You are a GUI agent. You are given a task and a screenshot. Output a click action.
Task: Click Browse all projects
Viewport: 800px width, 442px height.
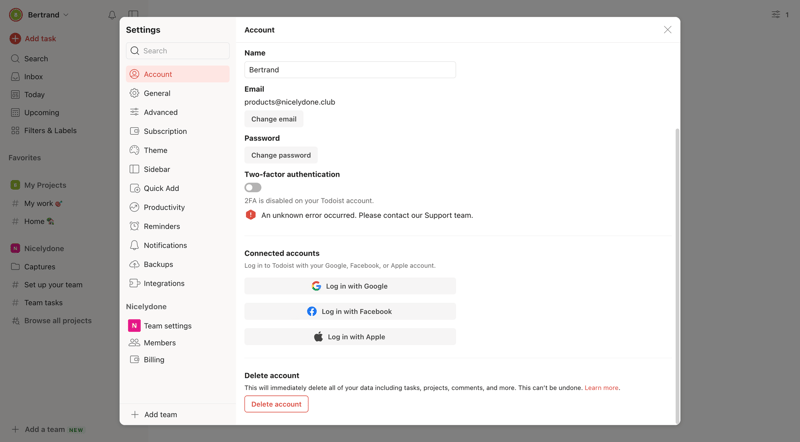coord(57,321)
